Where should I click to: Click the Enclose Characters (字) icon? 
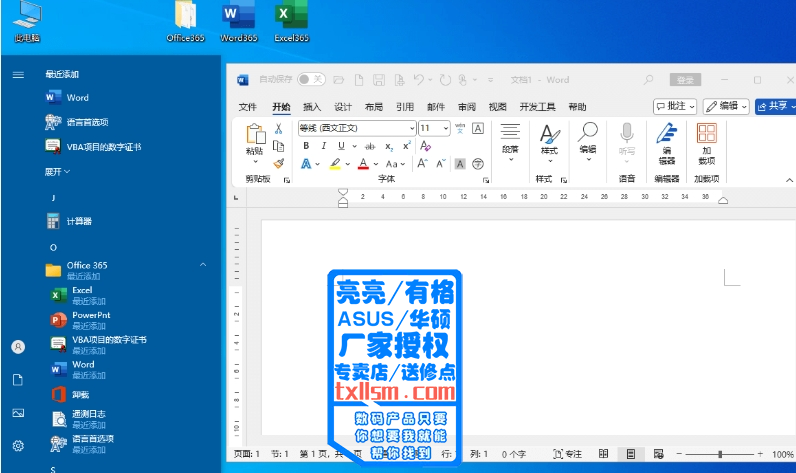coord(478,163)
